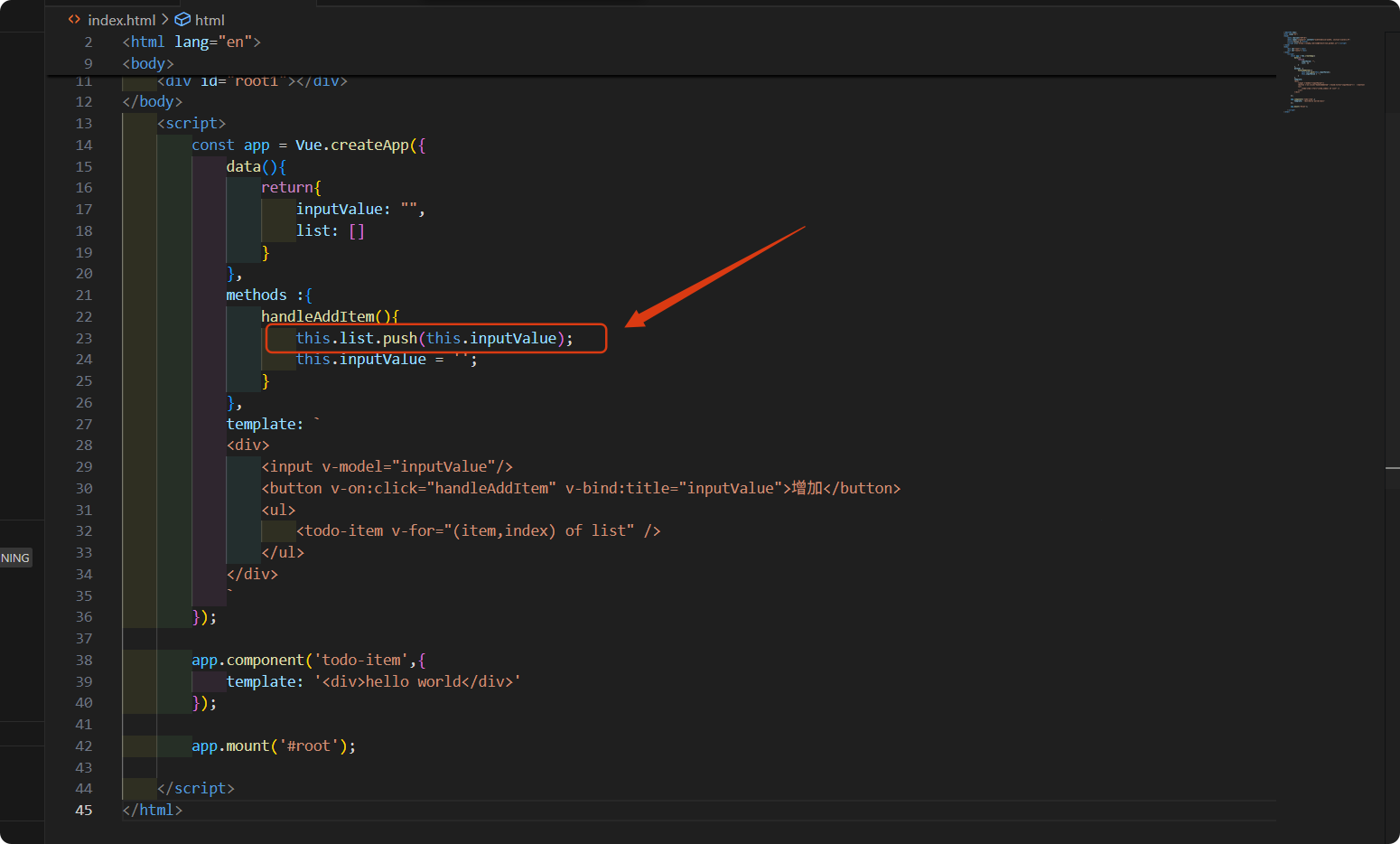Click the opening <div> line in template
1400x844 pixels.
click(247, 445)
